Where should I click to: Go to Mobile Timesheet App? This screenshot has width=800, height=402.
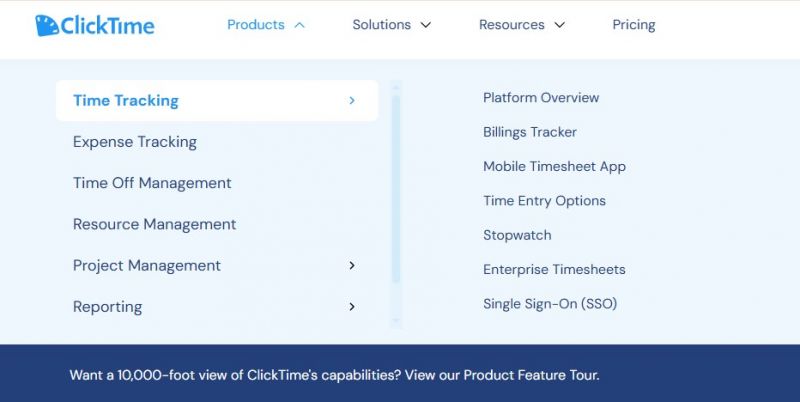click(554, 167)
